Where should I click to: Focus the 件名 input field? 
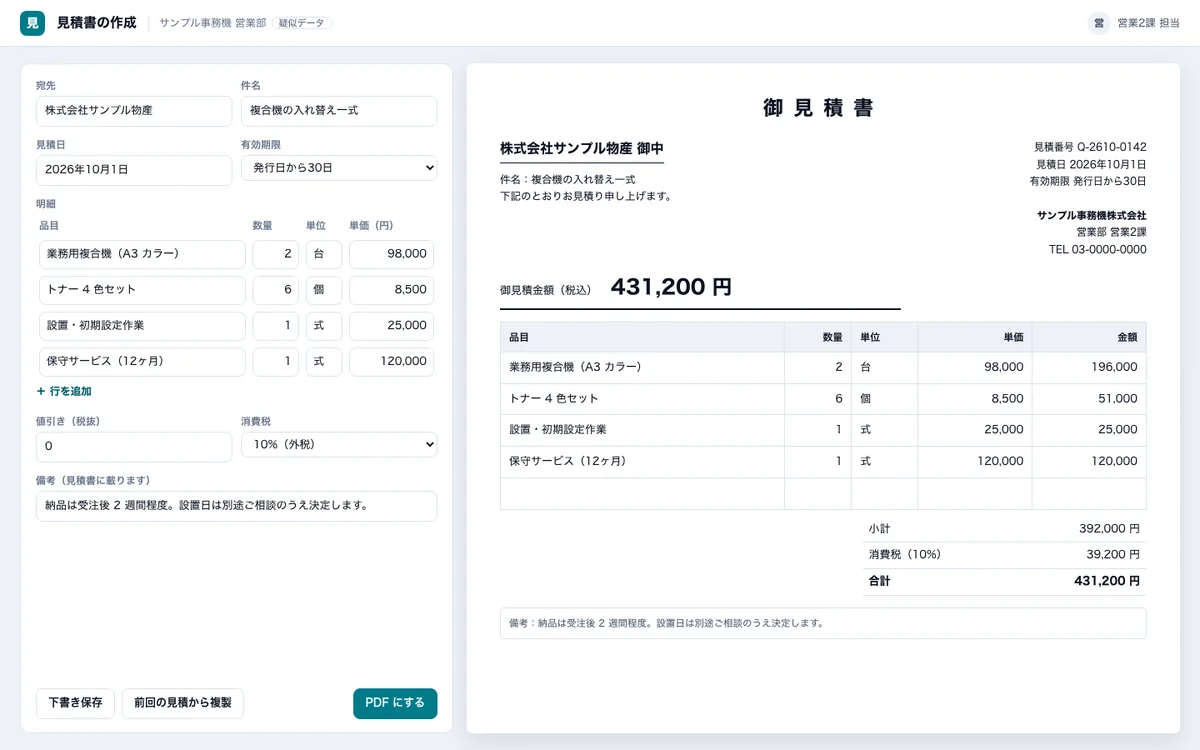click(339, 111)
